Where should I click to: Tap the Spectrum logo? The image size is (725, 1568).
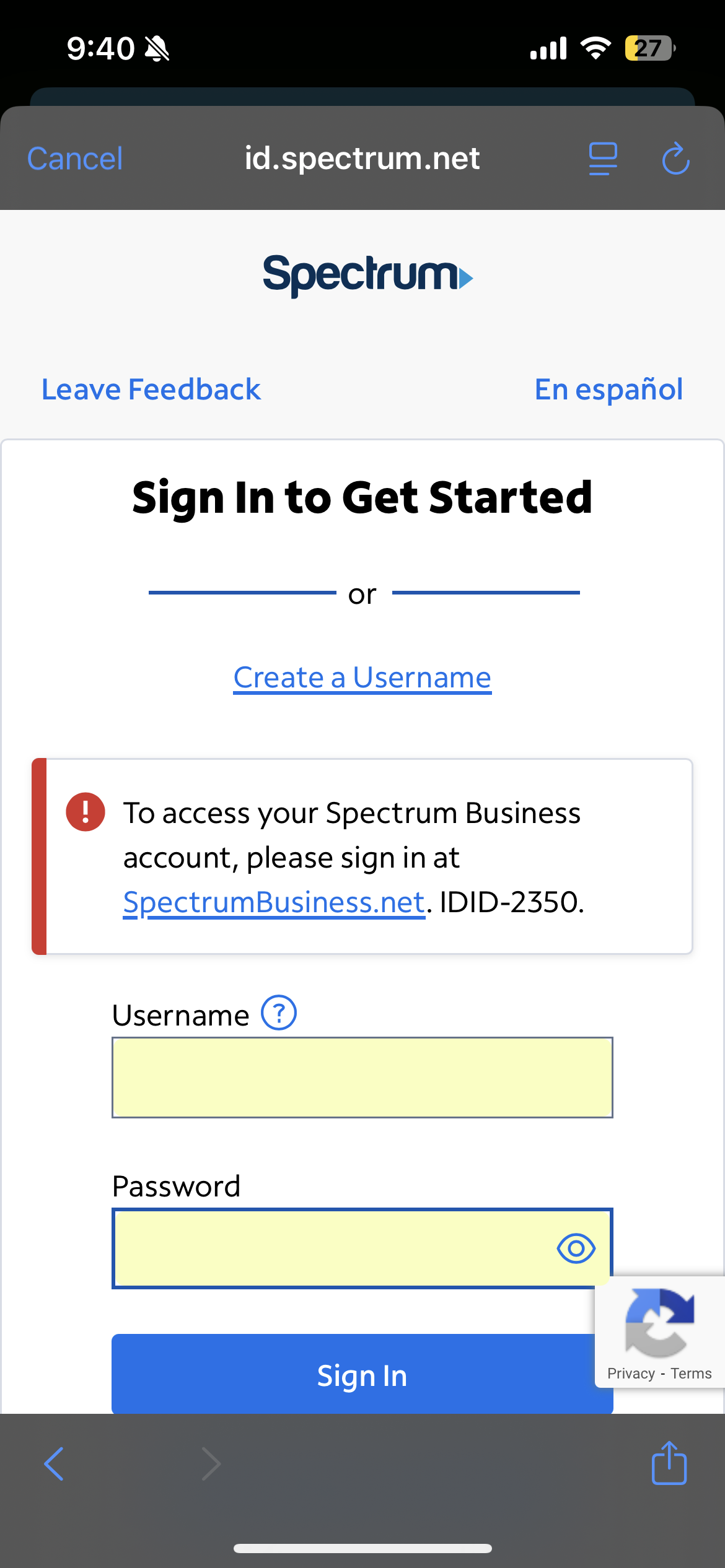tap(367, 275)
